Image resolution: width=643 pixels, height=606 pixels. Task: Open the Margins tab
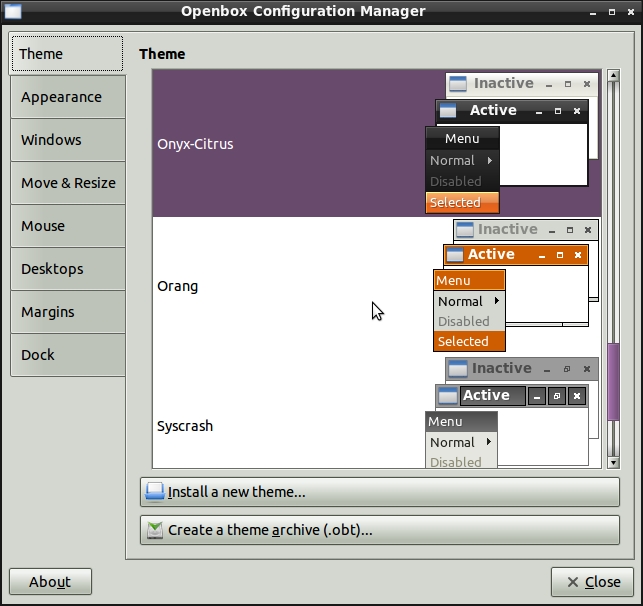tap(48, 312)
